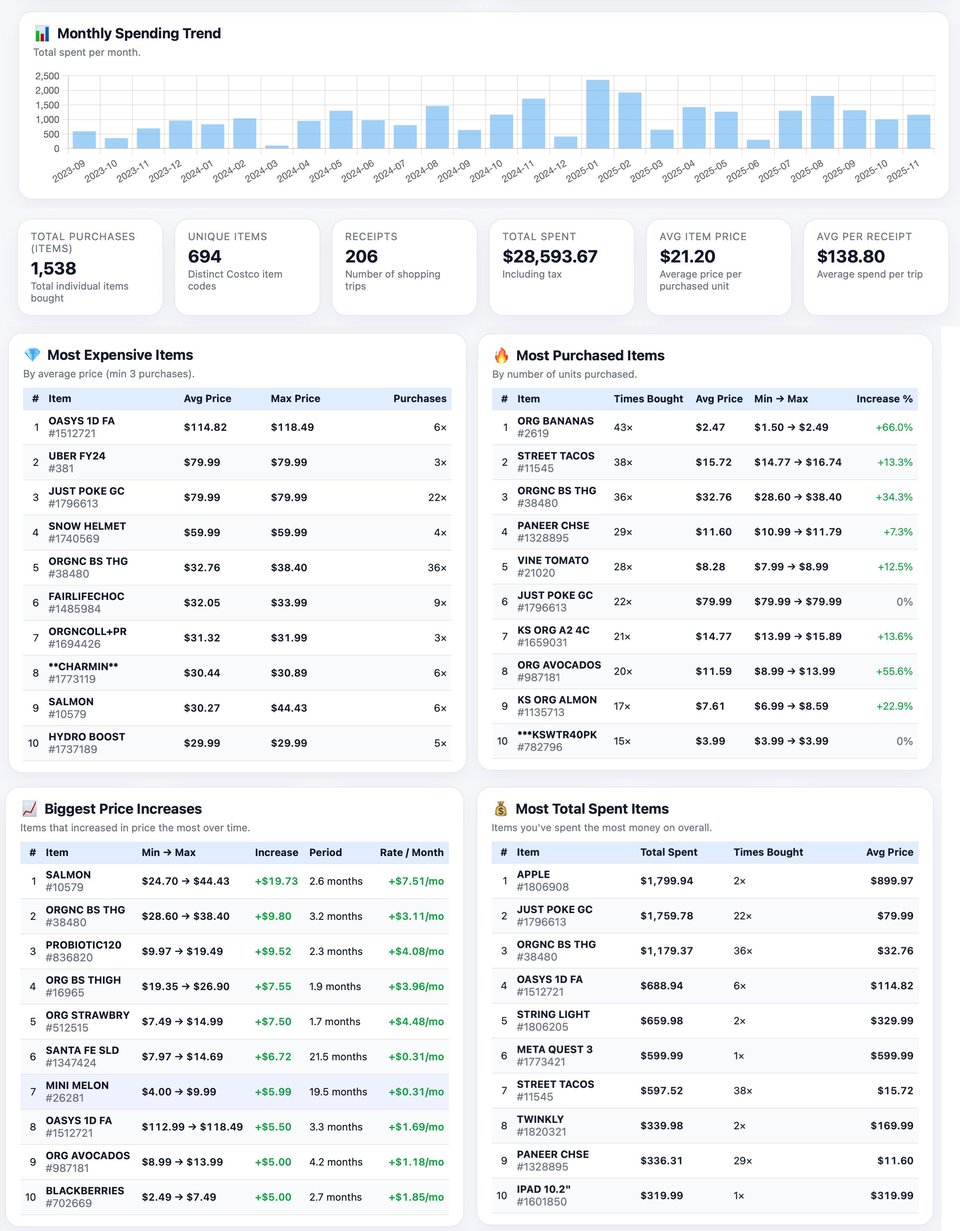Click the diamond icon next to Most Expensive Items
Viewport: 960px width, 1231px height.
point(32,355)
